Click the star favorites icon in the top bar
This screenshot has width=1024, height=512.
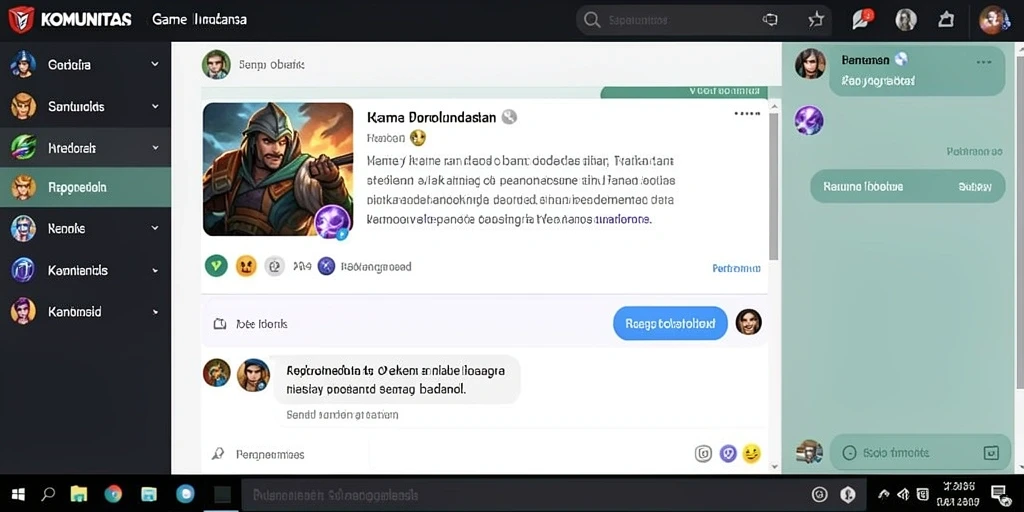(816, 20)
